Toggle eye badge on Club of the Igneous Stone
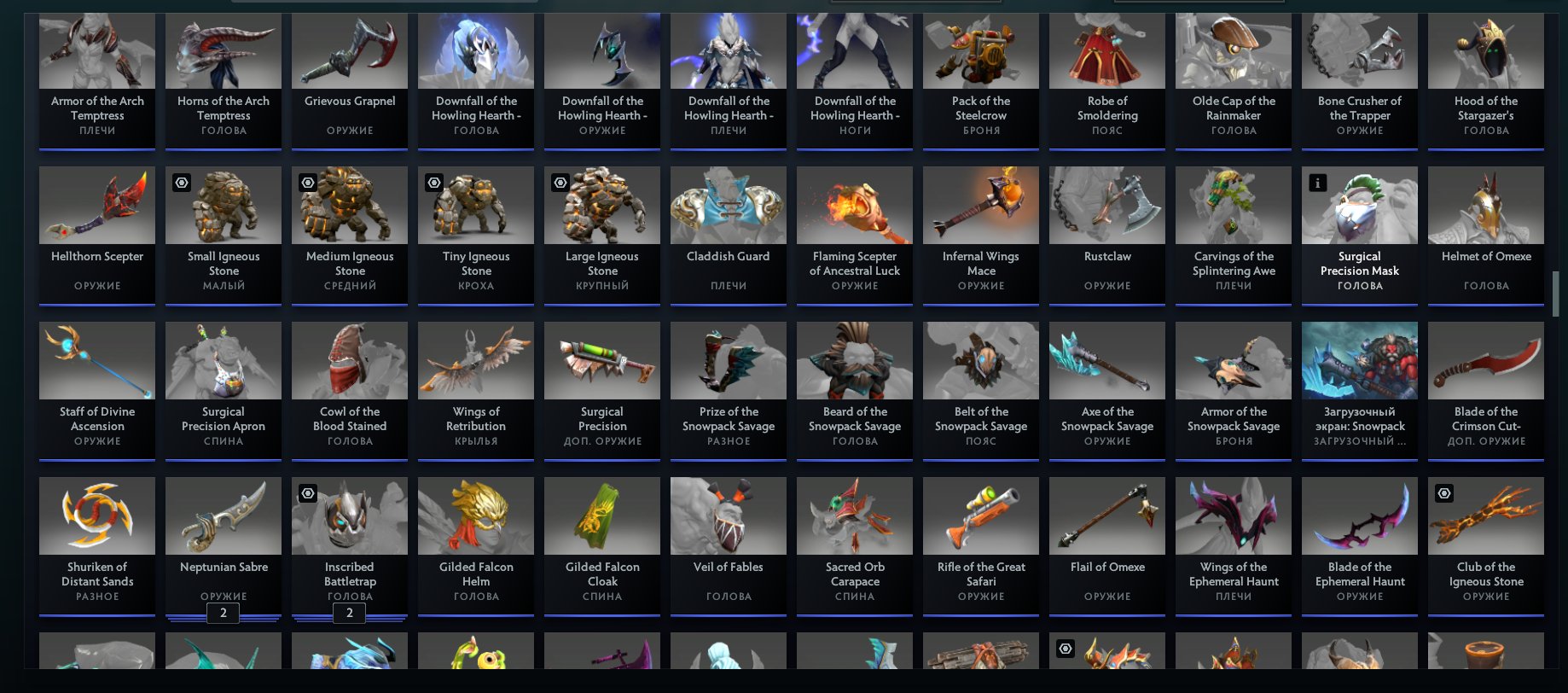 [1444, 493]
